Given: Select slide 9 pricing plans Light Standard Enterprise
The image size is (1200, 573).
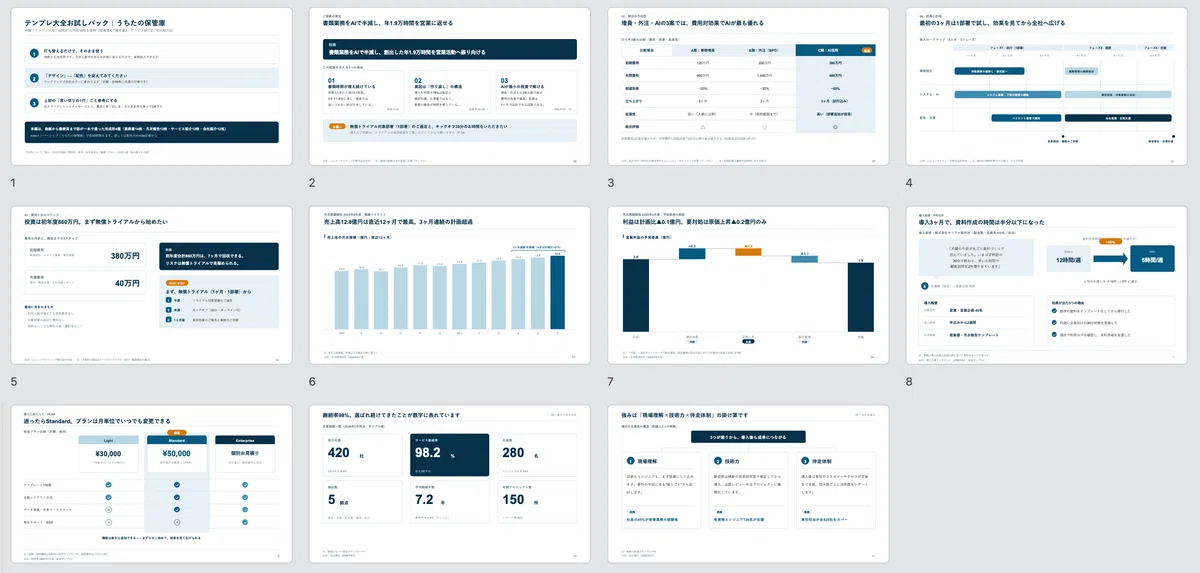Looking at the screenshot, I should click(x=151, y=484).
